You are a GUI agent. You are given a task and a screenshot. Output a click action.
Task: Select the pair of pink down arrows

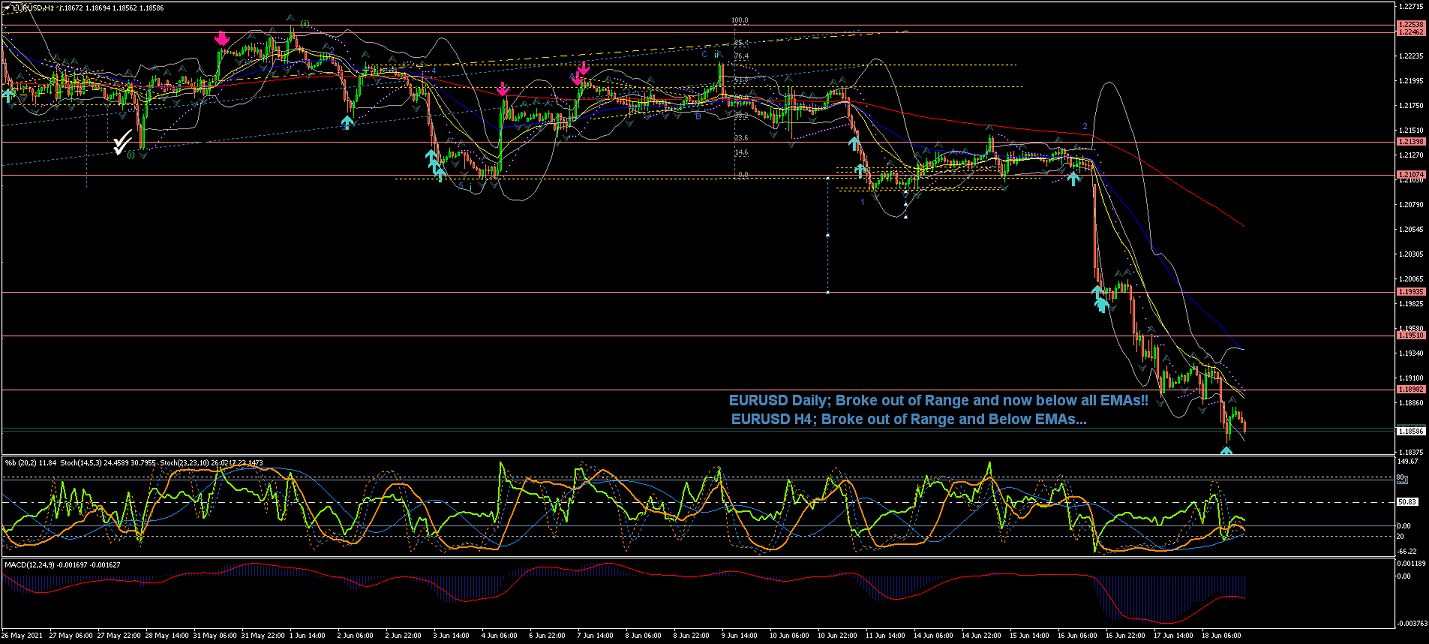(x=579, y=73)
